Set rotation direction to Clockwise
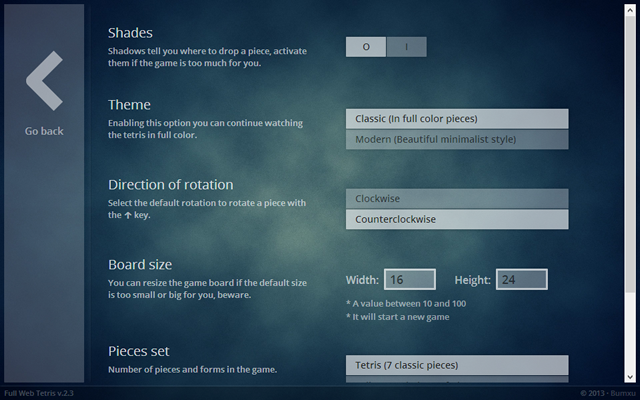Screen dimensions: 640x400 click(x=456, y=199)
